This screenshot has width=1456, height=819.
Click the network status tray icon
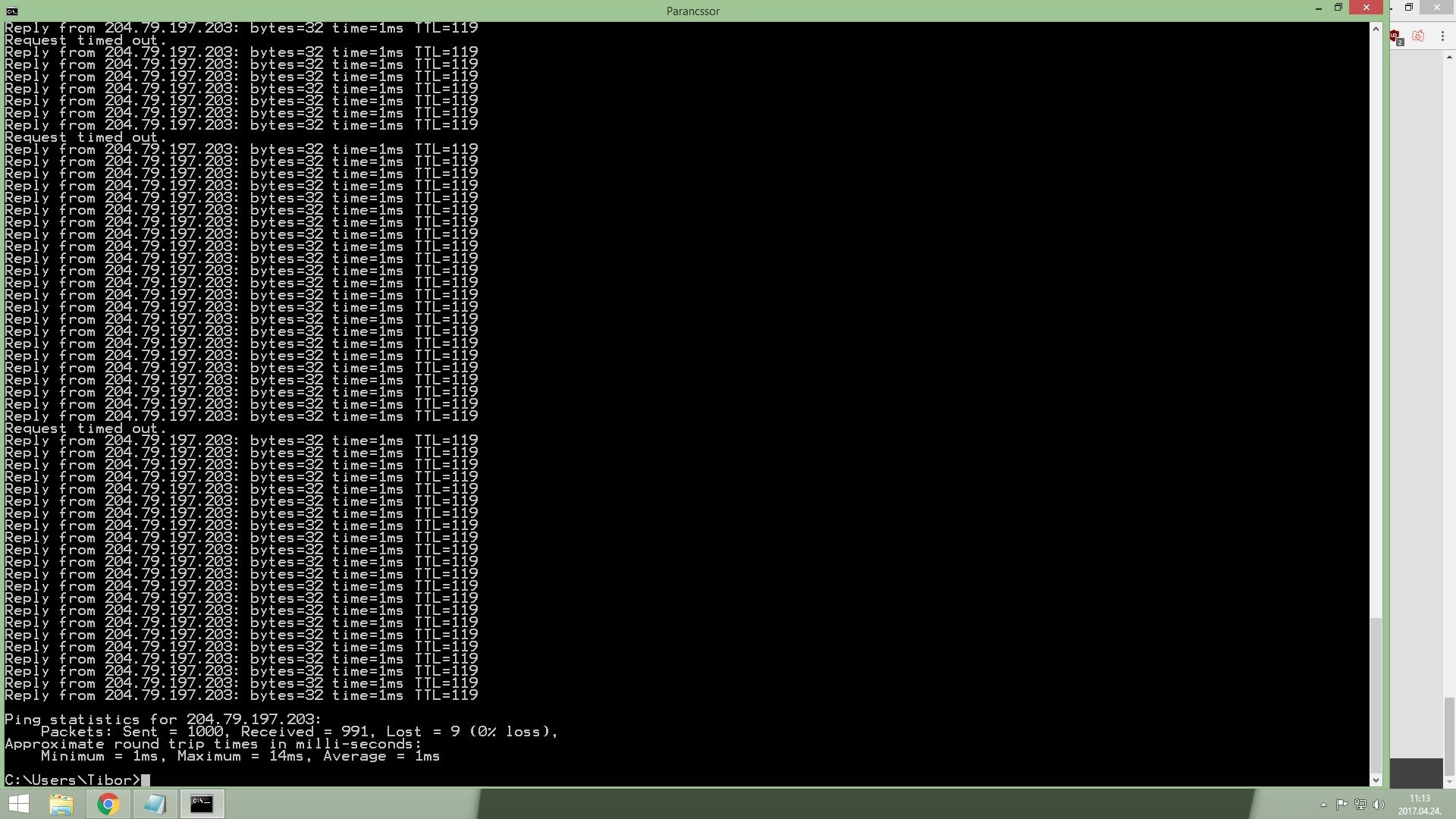[1360, 805]
